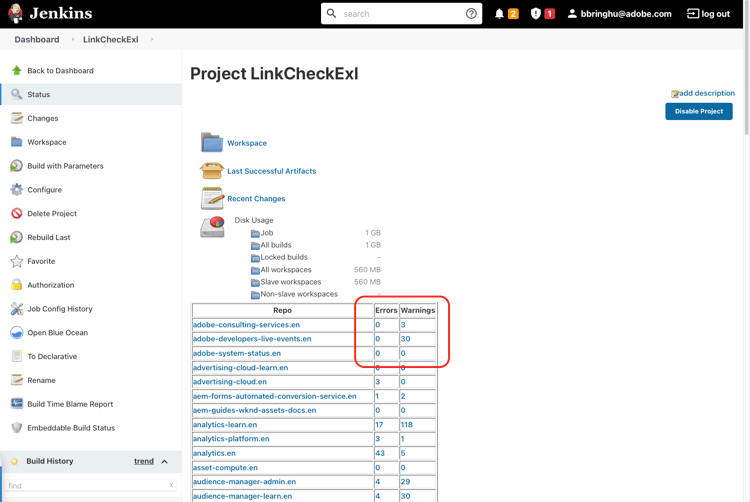Click add description link
Image resolution: width=750 pixels, height=502 pixels.
coord(706,93)
